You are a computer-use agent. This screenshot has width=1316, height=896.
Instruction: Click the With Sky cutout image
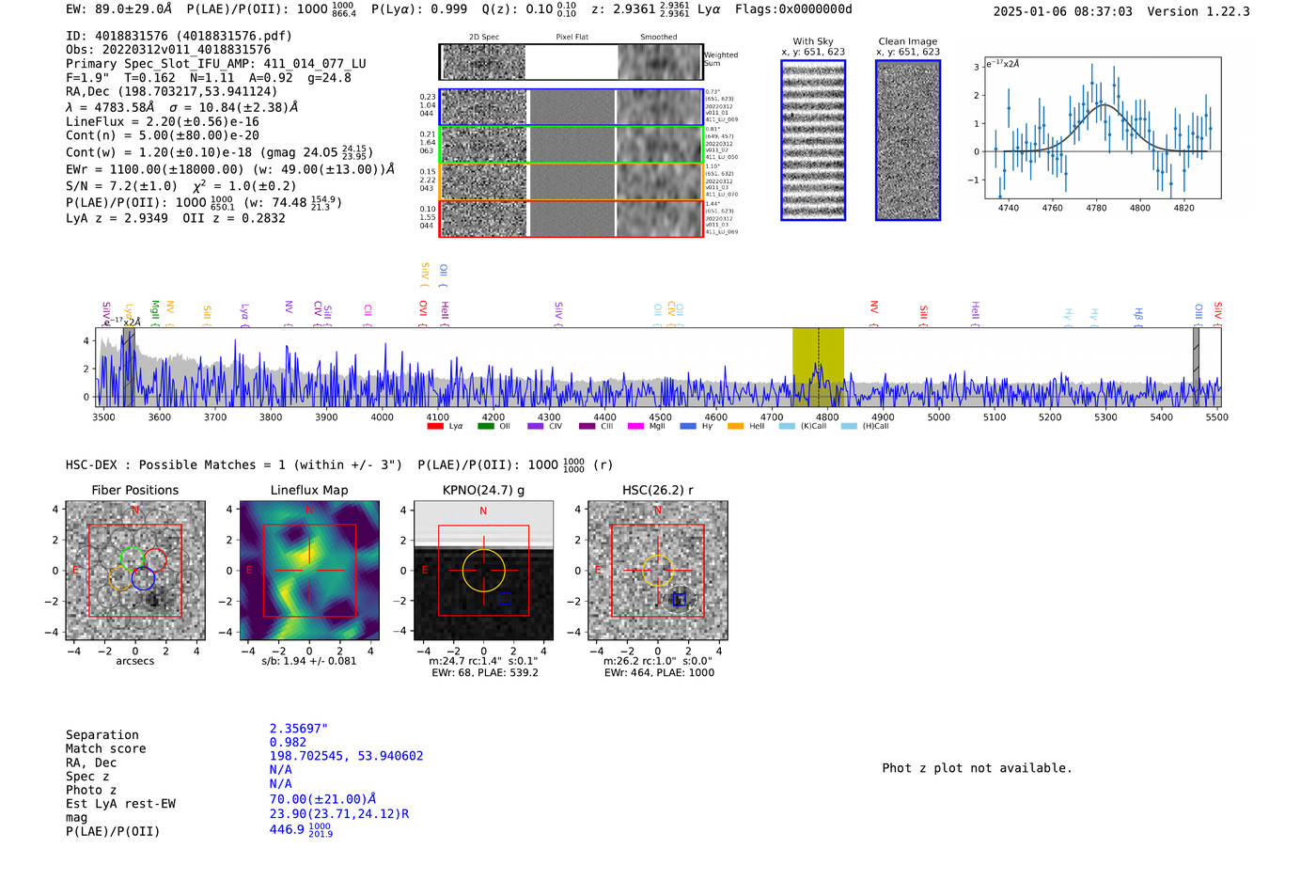813,140
